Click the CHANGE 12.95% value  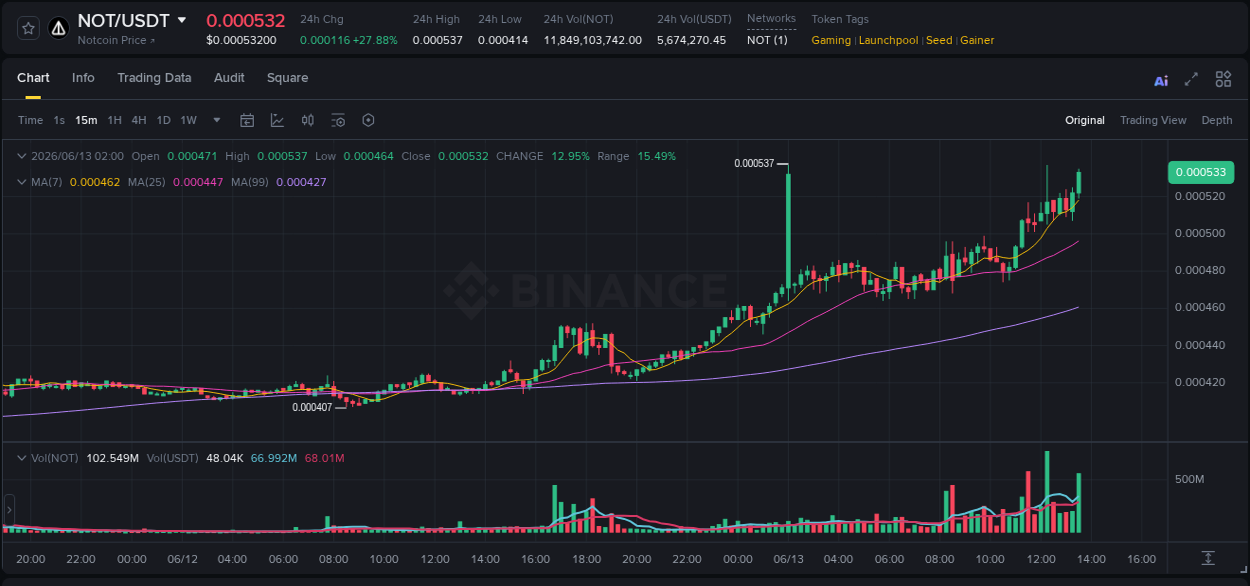click(569, 156)
